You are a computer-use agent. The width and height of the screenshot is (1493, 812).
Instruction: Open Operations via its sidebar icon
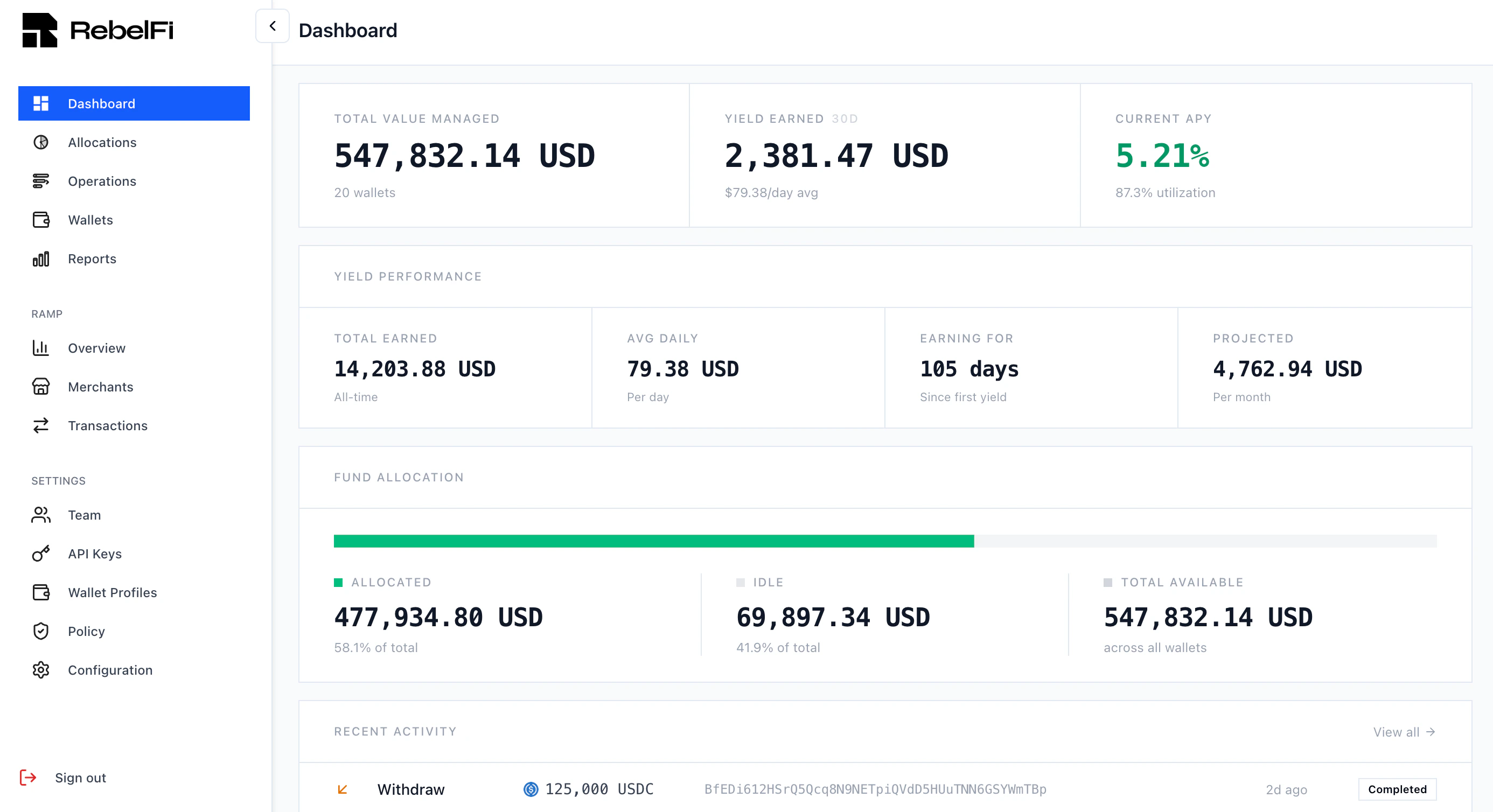point(40,181)
